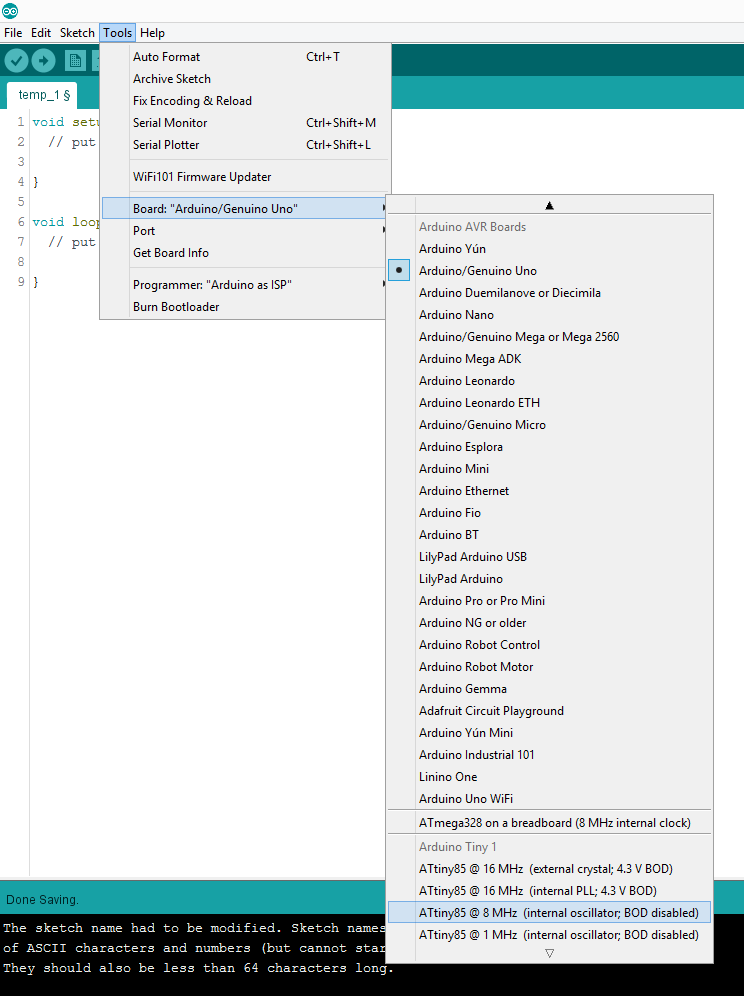
Task: Open the Serial Monitor
Action: [x=170, y=122]
